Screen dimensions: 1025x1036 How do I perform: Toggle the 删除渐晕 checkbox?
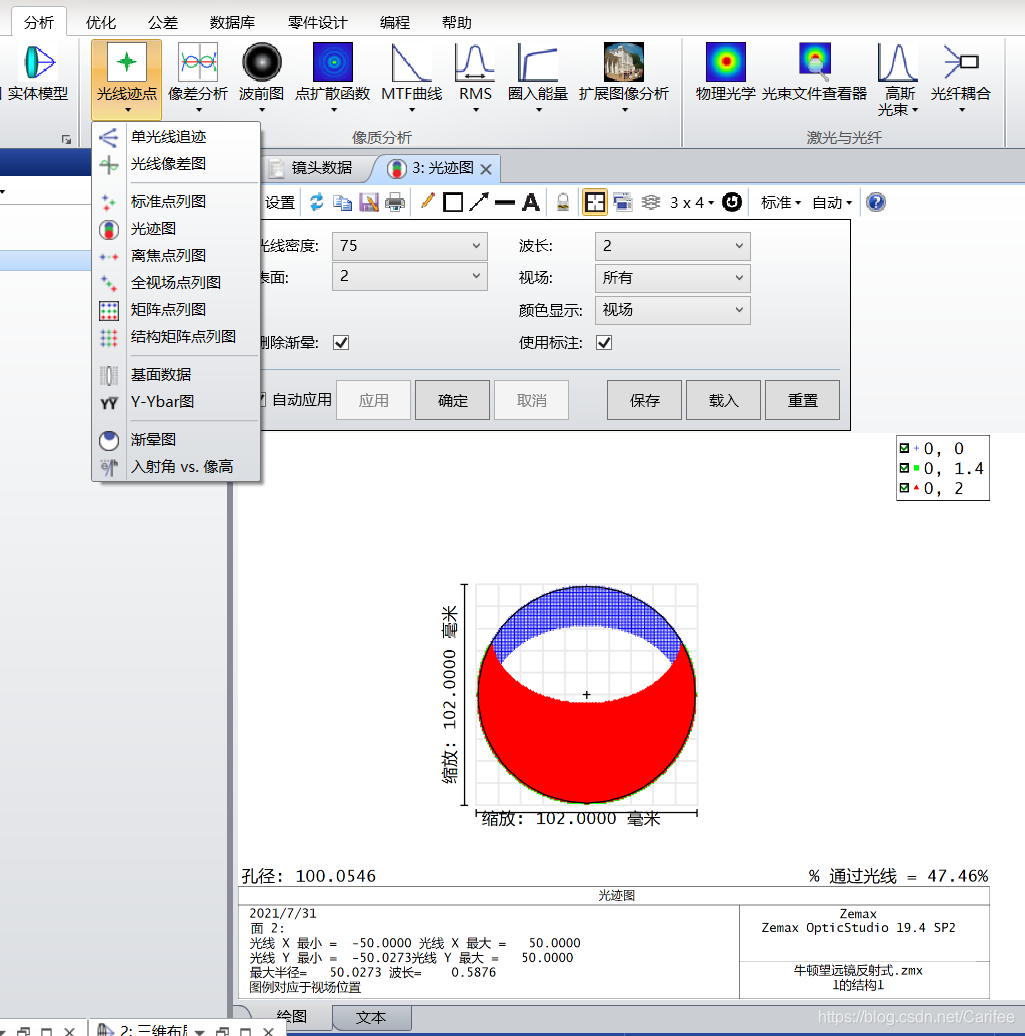tap(341, 342)
